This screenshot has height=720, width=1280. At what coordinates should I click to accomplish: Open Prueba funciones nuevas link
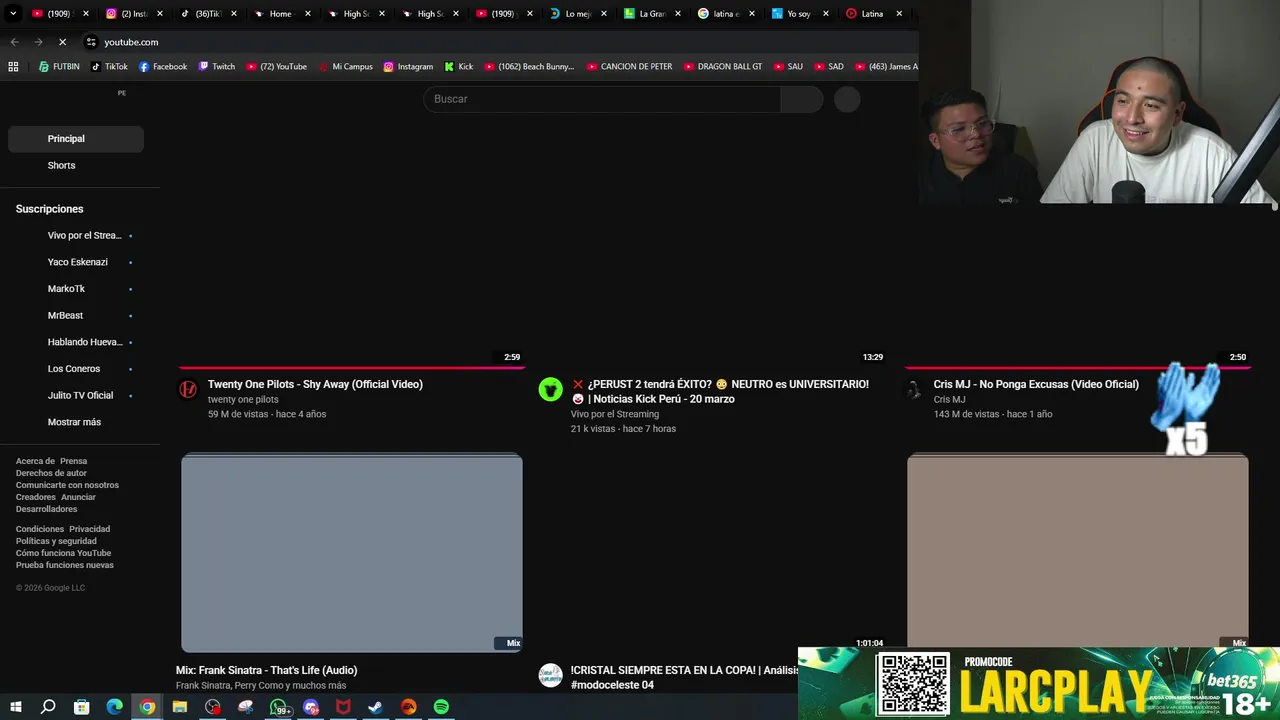point(65,565)
